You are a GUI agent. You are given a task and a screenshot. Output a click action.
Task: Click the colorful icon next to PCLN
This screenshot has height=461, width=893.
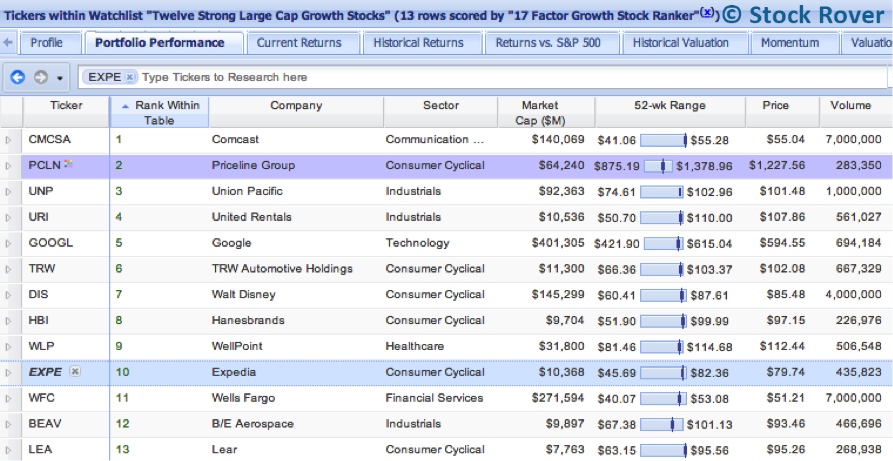[x=69, y=164]
